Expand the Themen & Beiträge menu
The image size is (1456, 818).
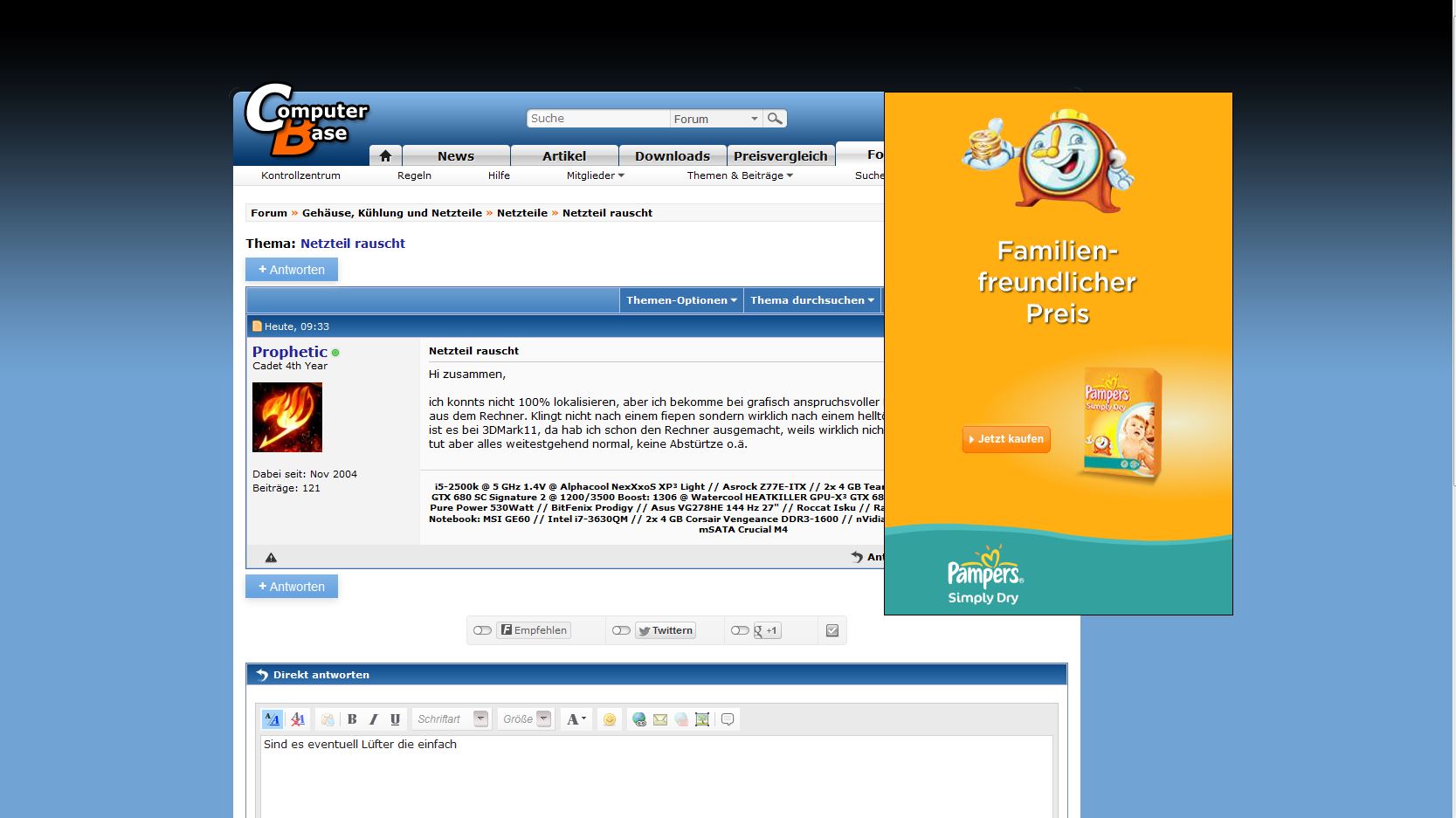(x=740, y=175)
